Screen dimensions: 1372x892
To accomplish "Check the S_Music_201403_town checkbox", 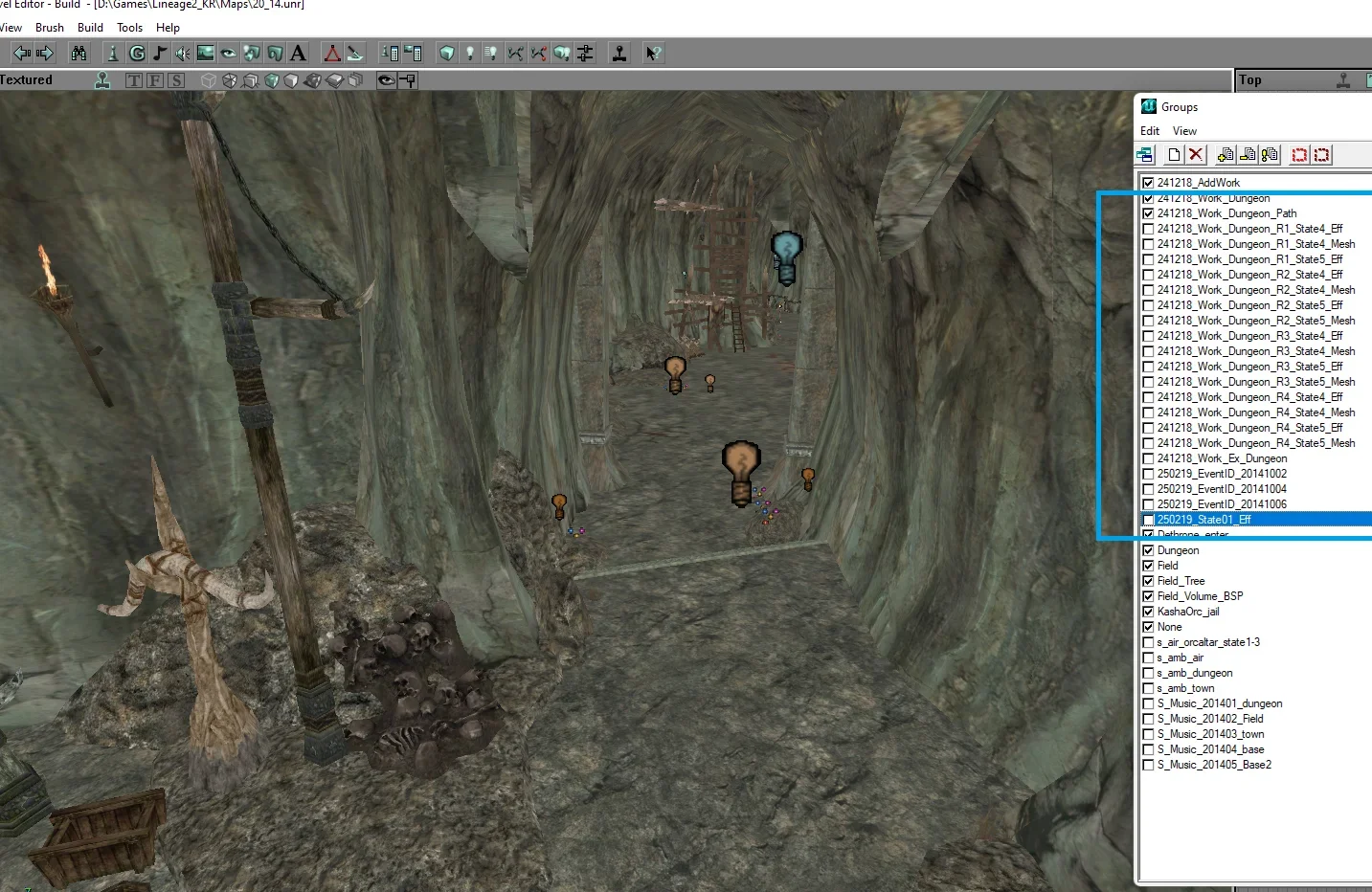I will (1148, 734).
